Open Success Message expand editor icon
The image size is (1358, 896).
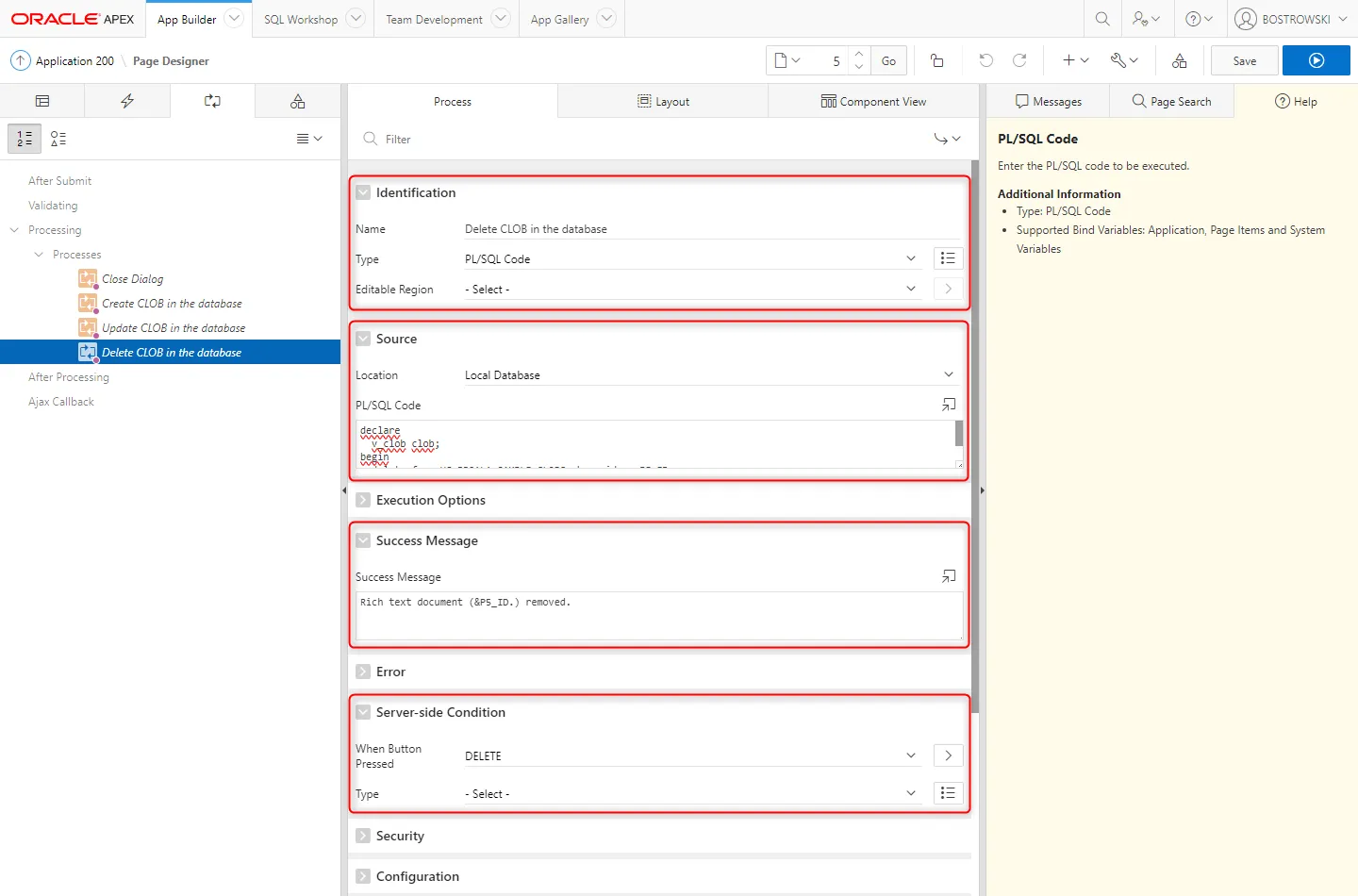(x=949, y=576)
